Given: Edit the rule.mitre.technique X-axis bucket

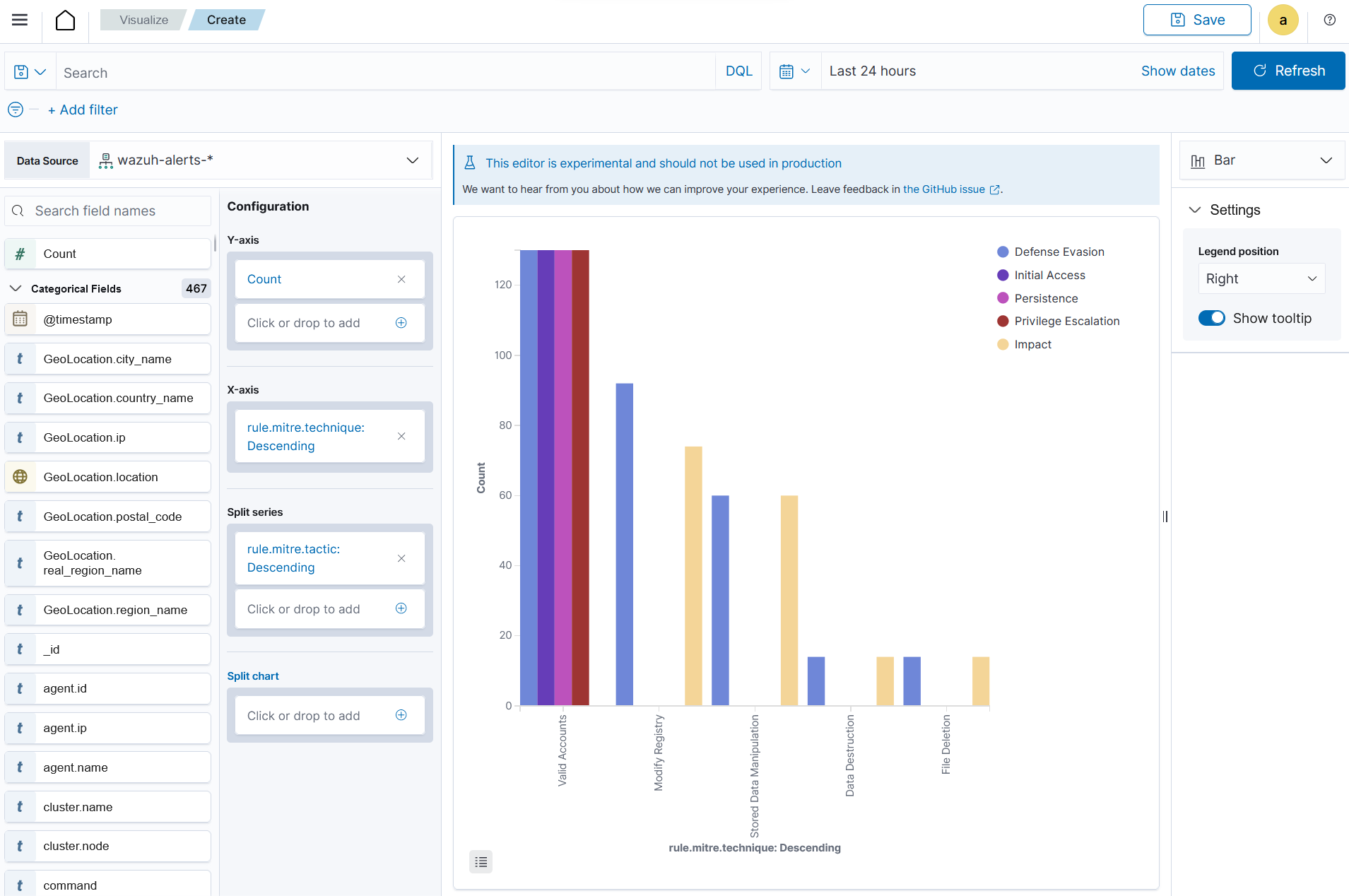Looking at the screenshot, I should pos(305,437).
